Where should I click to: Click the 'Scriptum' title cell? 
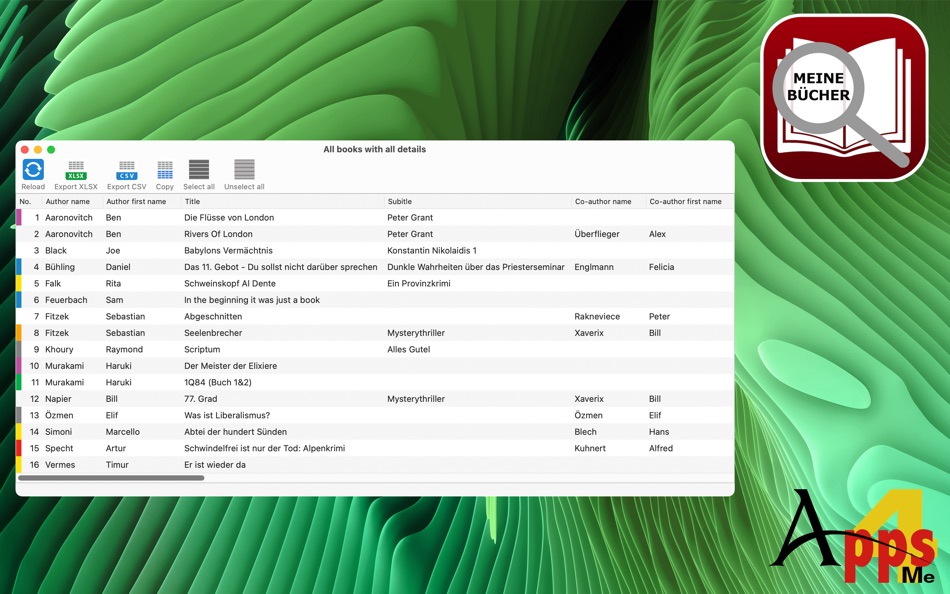(x=202, y=349)
